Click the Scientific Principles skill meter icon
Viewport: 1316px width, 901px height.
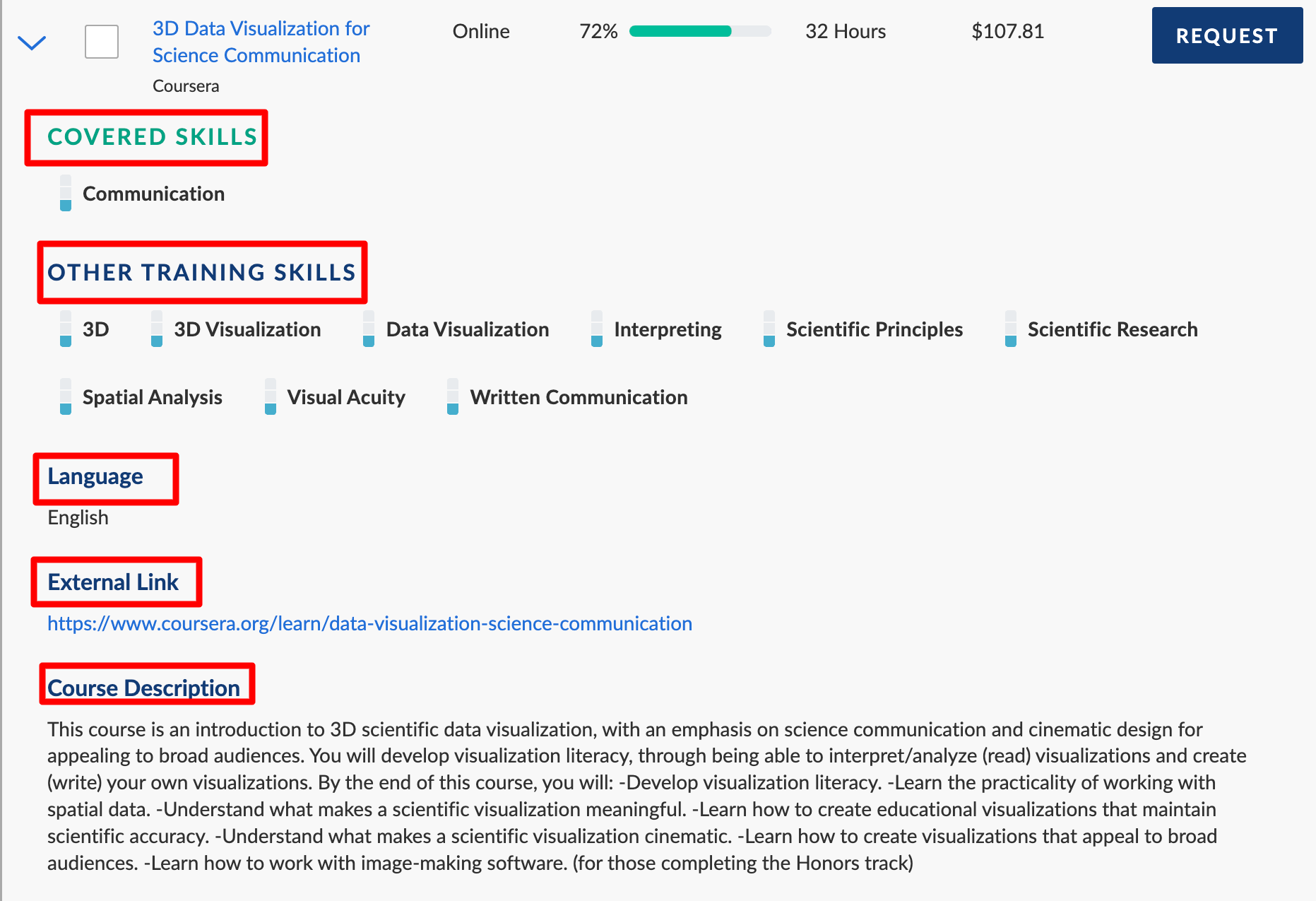(x=769, y=329)
